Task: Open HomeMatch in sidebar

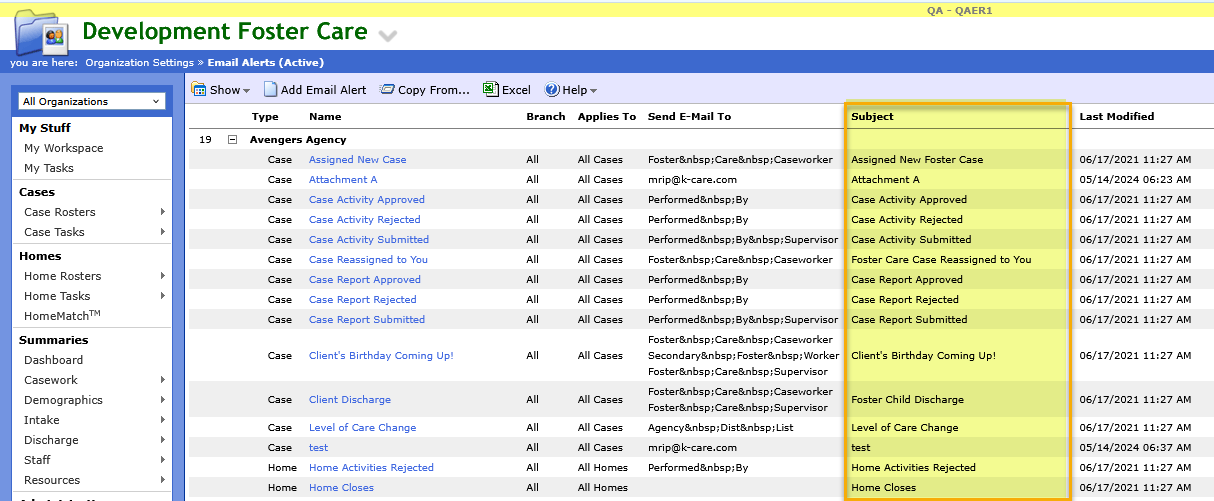Action: tap(62, 316)
